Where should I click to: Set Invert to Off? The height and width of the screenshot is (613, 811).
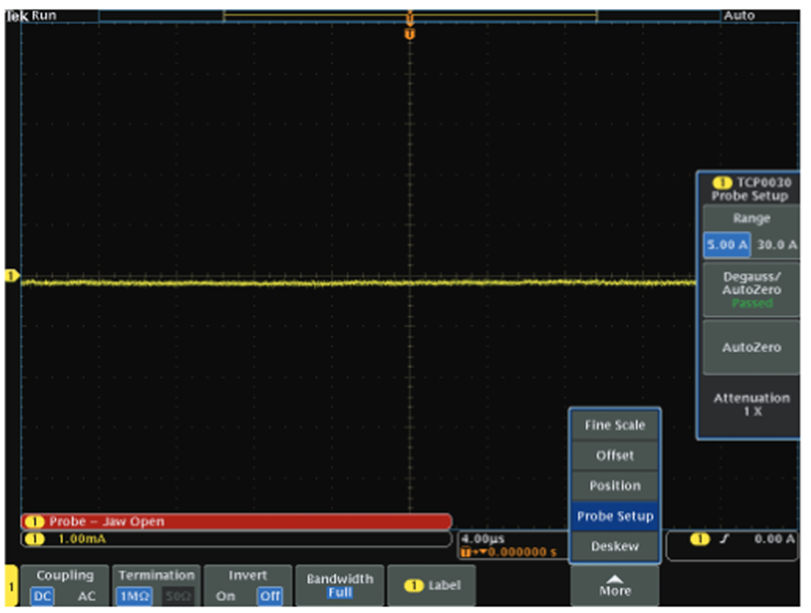pyautogui.click(x=269, y=594)
